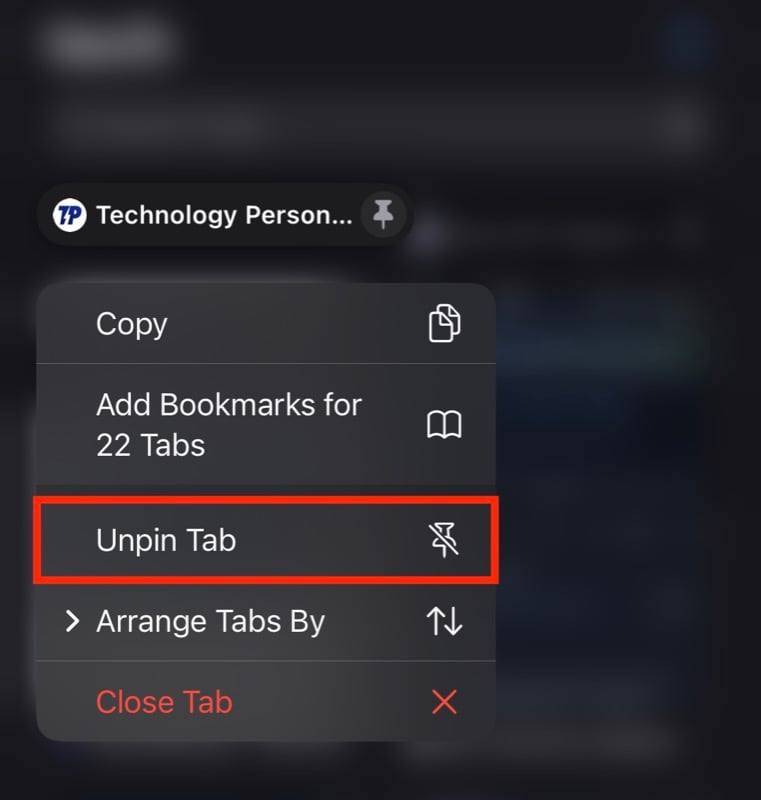Viewport: 761px width, 800px height.
Task: Expand the chevron beside Arrange Tabs By
Action: point(72,621)
